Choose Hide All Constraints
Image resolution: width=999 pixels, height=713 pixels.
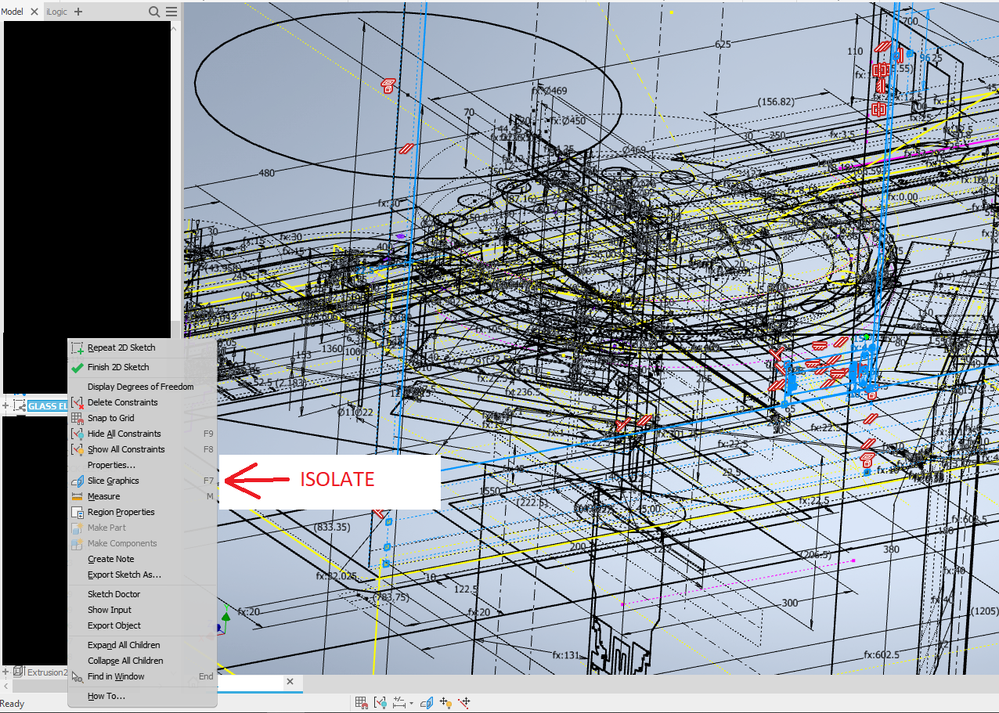[142, 434]
